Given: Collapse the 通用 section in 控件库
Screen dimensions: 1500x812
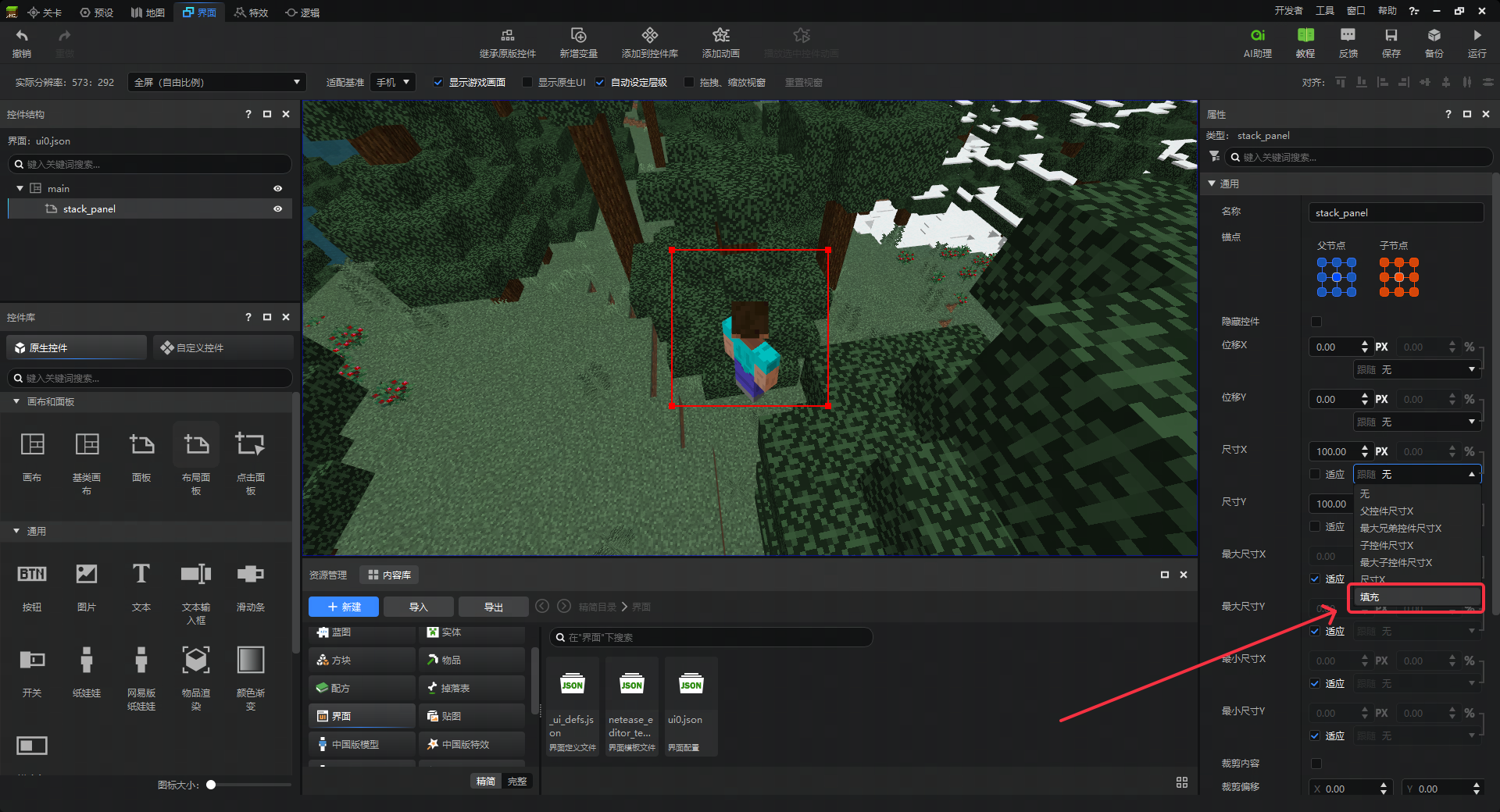Looking at the screenshot, I should tap(16, 531).
